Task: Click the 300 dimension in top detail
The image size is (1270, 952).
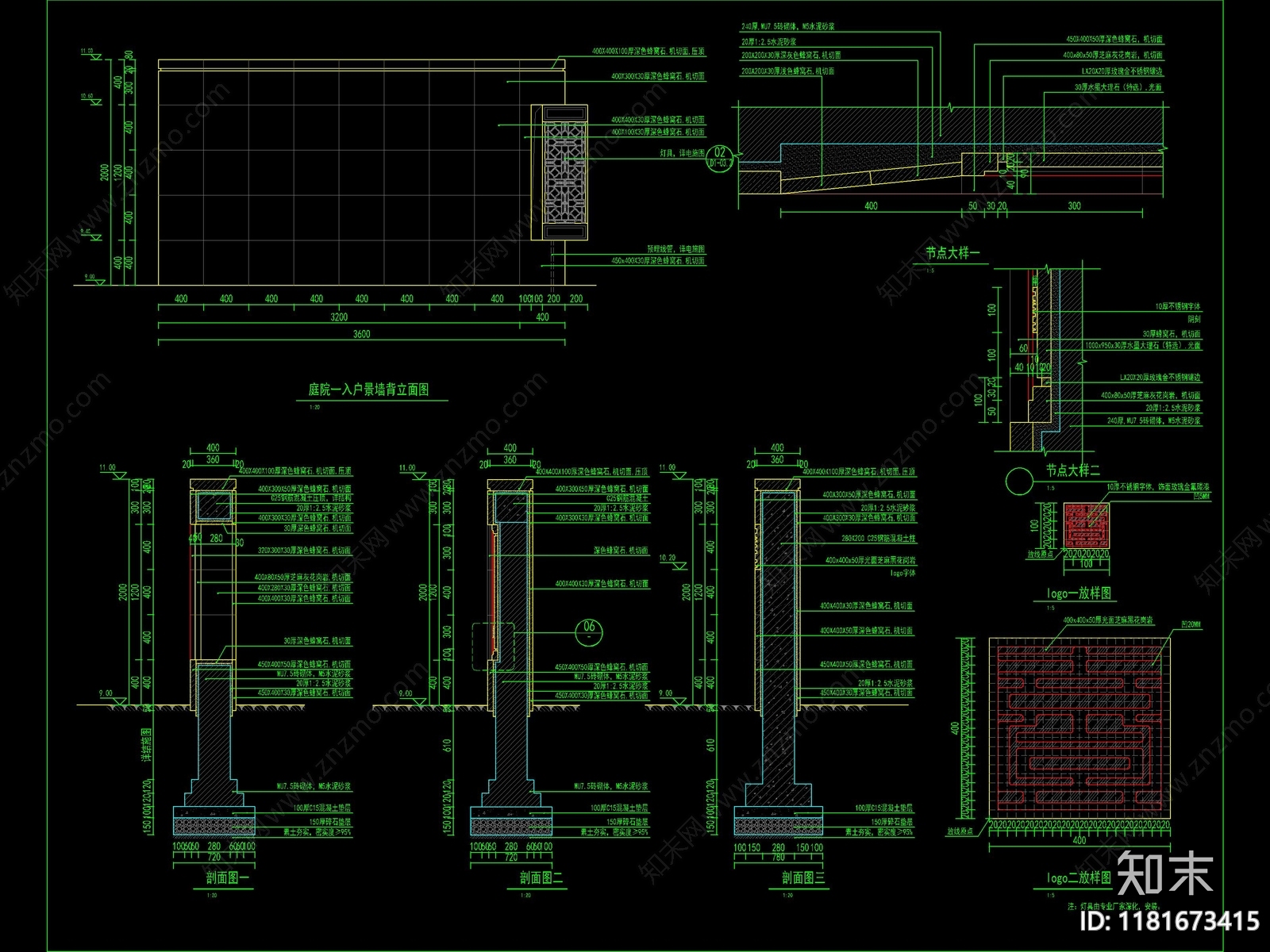Action: coord(1074,206)
